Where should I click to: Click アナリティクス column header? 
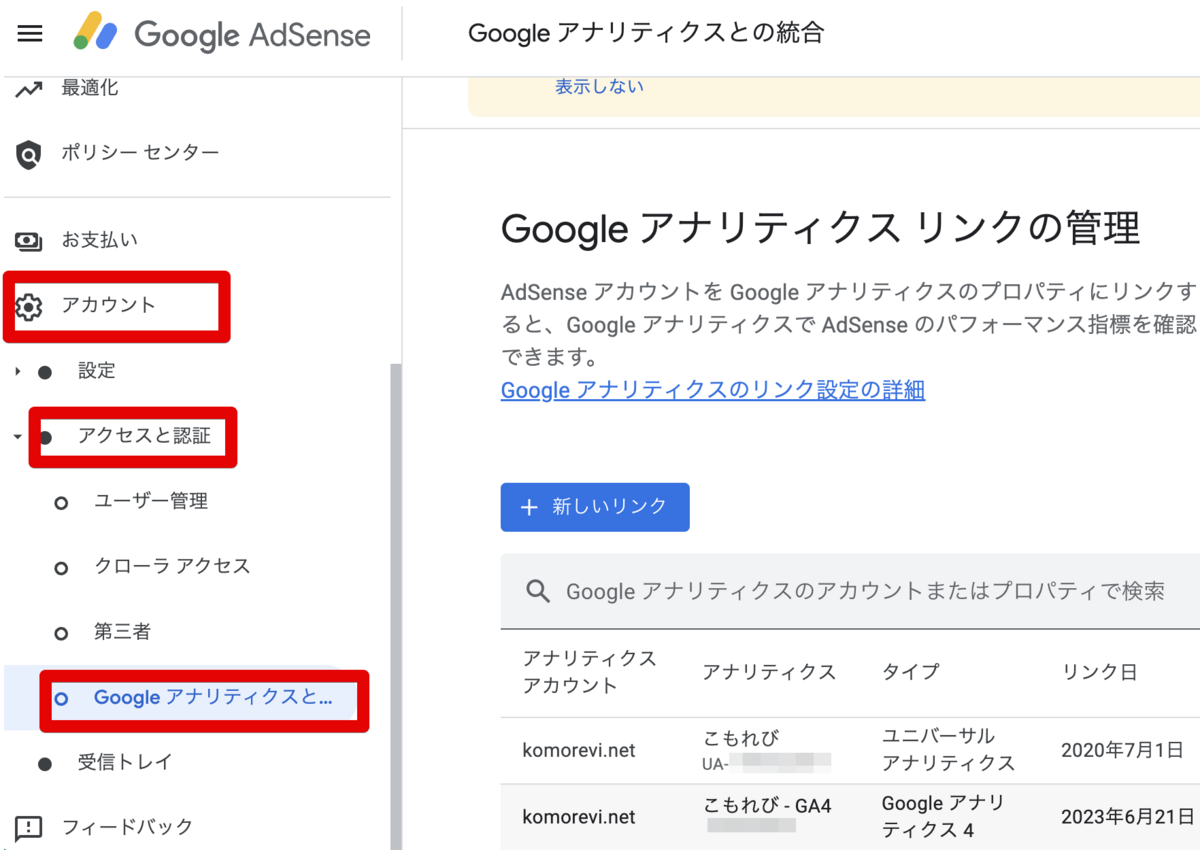pos(768,672)
